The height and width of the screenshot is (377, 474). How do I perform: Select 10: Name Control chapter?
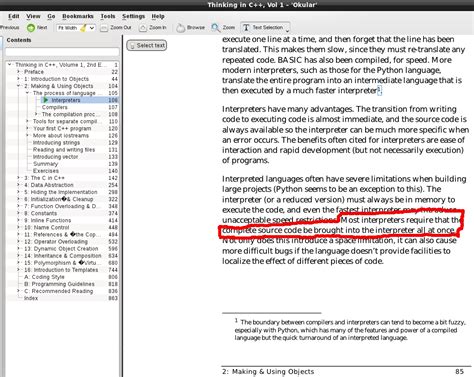[47, 227]
